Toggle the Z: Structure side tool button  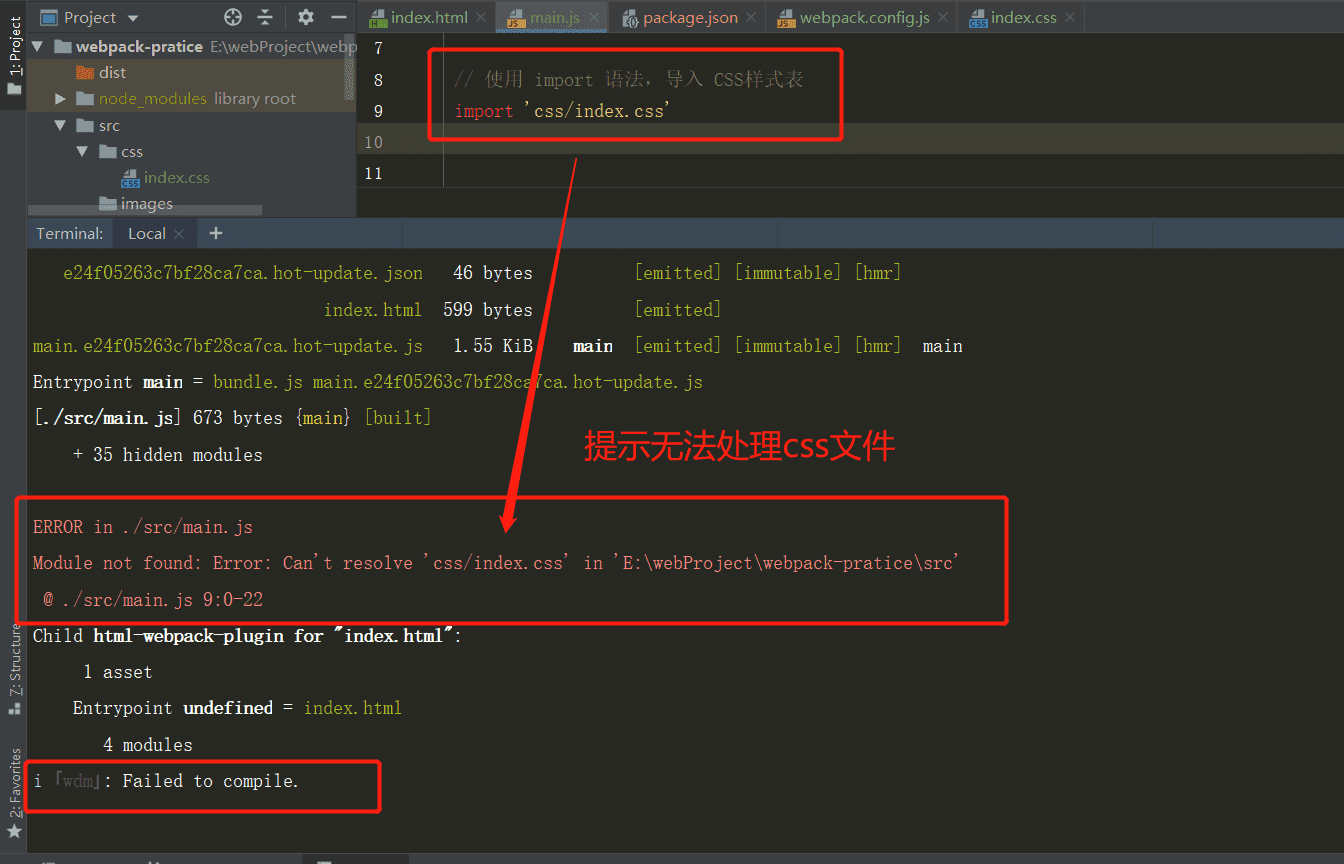click(14, 670)
